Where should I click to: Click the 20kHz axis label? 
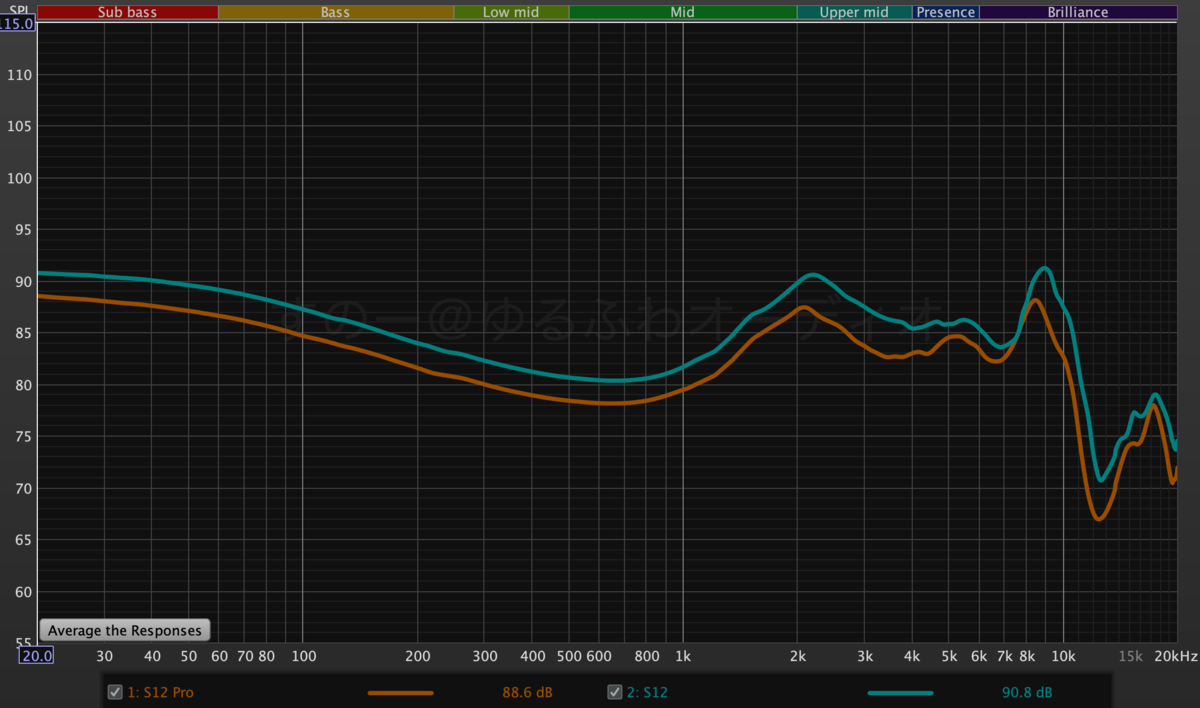(1175, 656)
